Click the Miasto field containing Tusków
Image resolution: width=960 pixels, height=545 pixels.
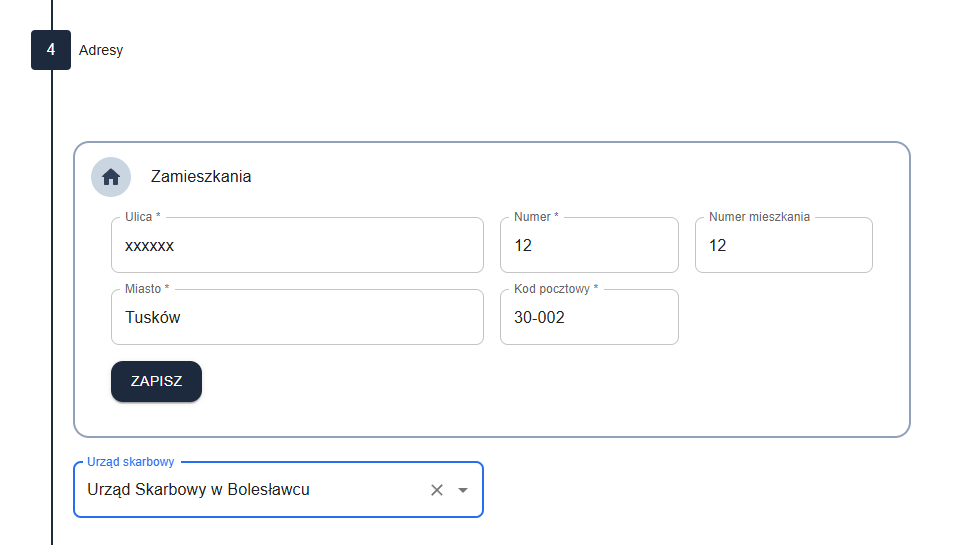(297, 318)
